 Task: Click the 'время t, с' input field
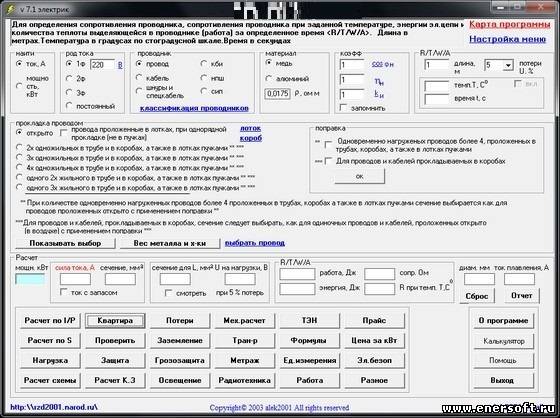(x=436, y=99)
